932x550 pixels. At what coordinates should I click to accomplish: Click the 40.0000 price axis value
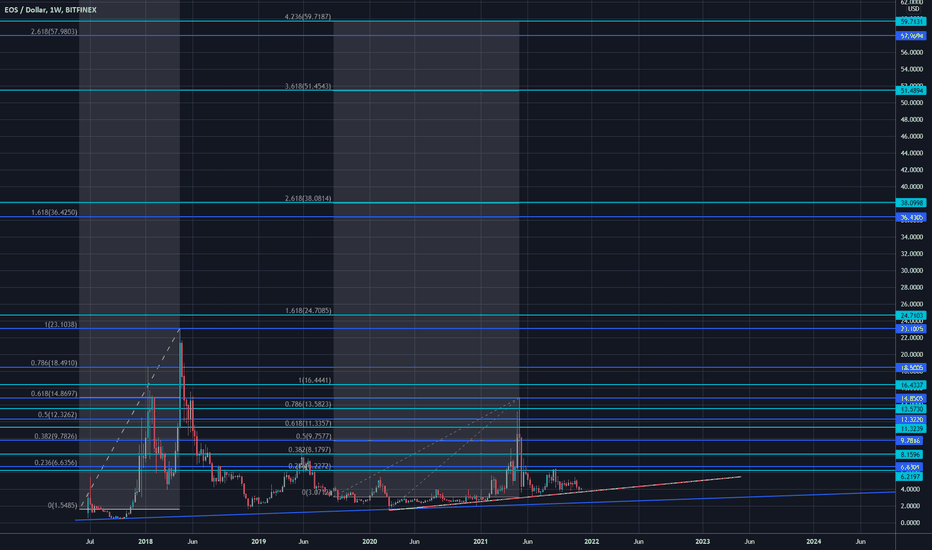[911, 187]
